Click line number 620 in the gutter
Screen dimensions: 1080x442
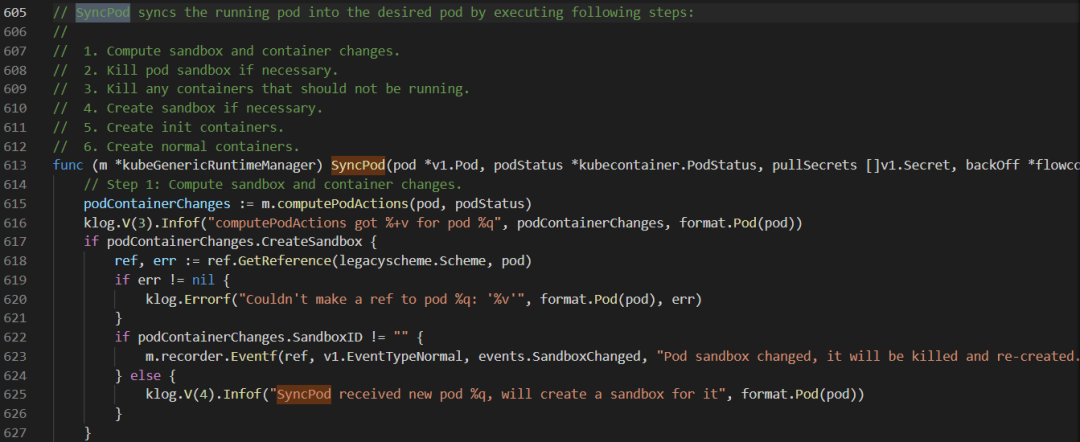(x=14, y=299)
